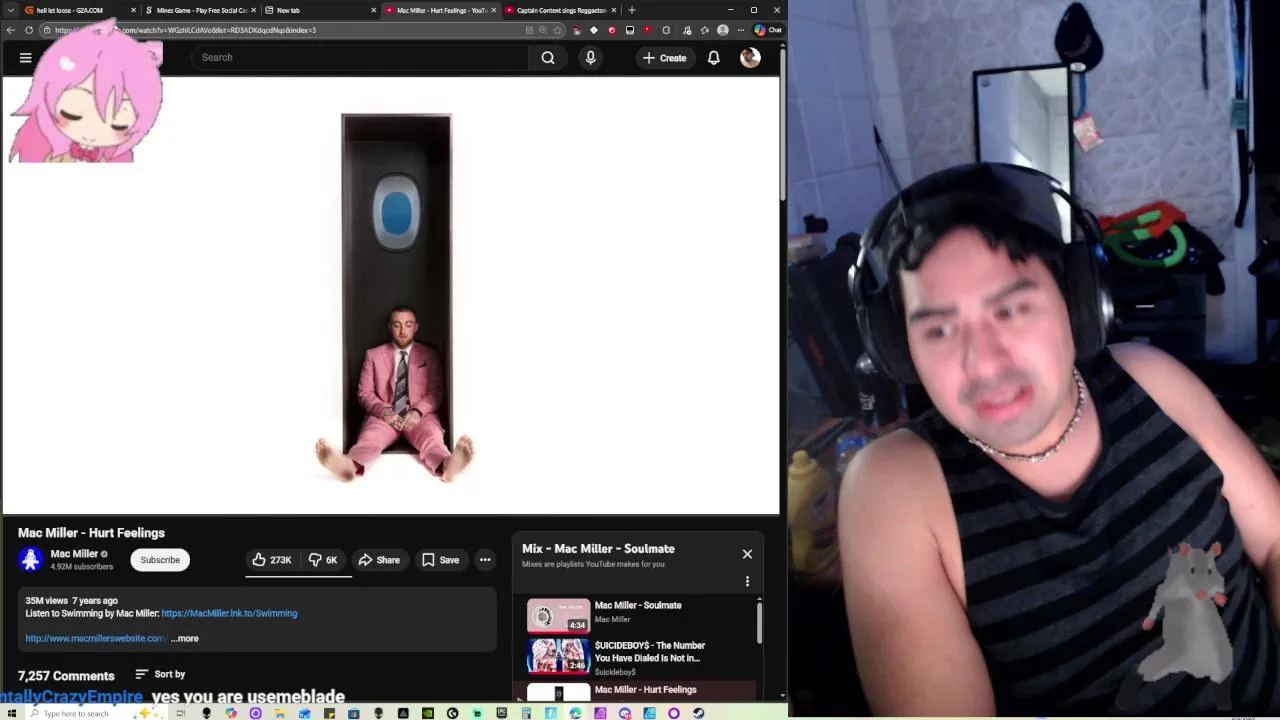Share the Hurt Feelings video
Image resolution: width=1280 pixels, height=720 pixels.
coord(379,560)
